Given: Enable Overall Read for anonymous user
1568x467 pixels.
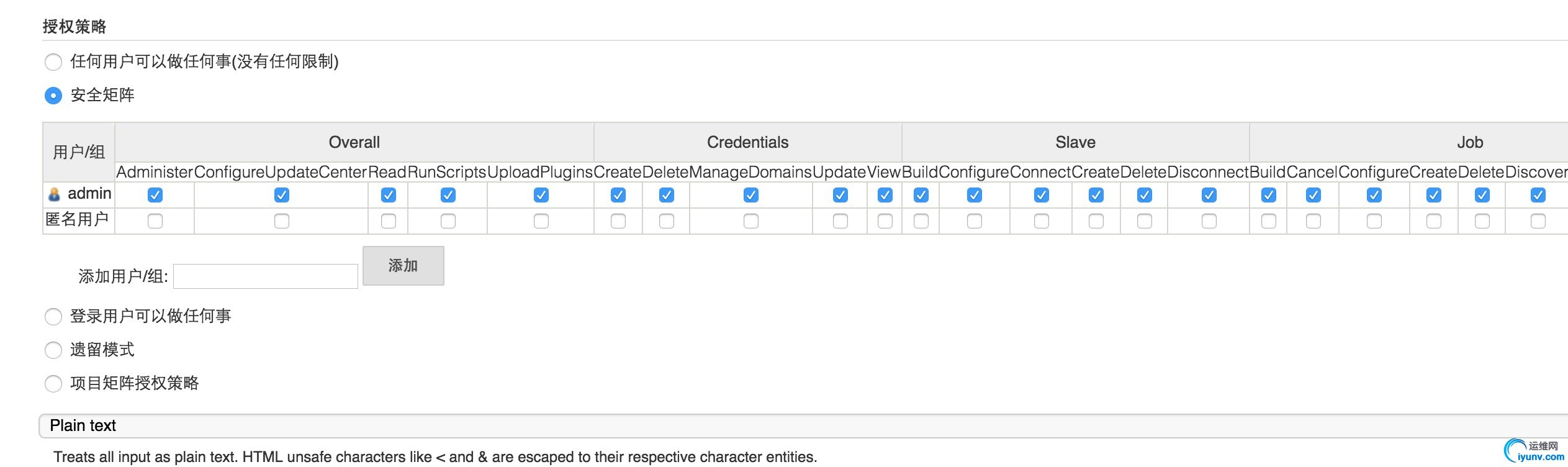Looking at the screenshot, I should point(389,221).
